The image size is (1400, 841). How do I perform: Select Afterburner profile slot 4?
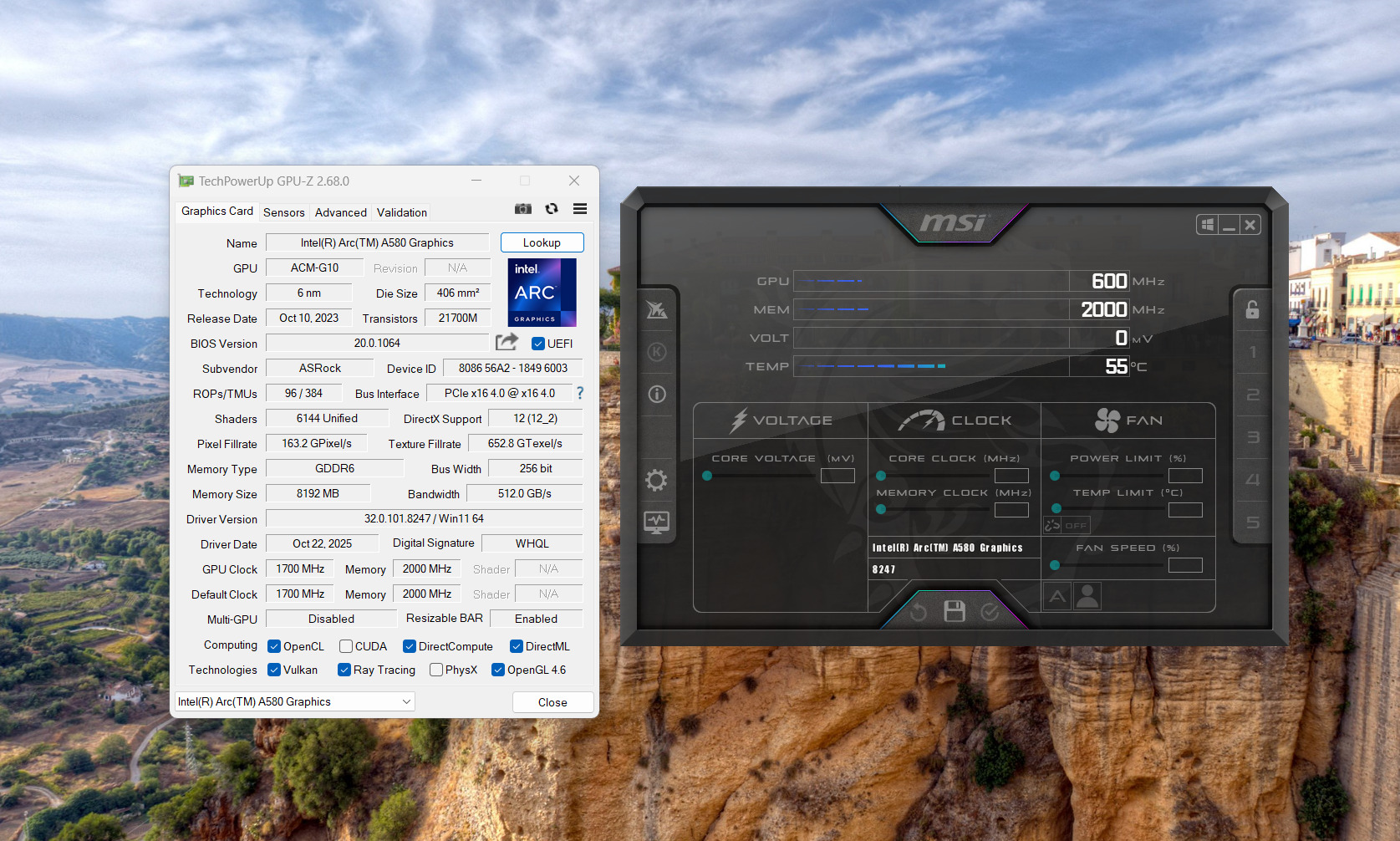coord(1253,480)
